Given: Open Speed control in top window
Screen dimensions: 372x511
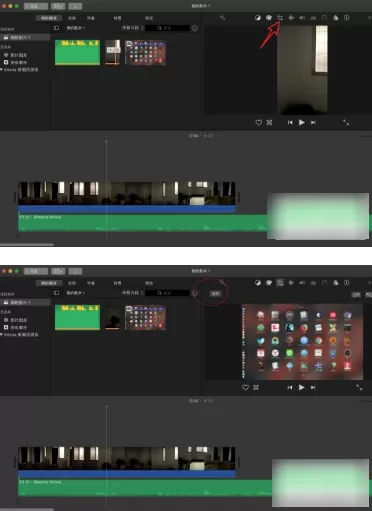Looking at the screenshot, I should pyautogui.click(x=324, y=18).
